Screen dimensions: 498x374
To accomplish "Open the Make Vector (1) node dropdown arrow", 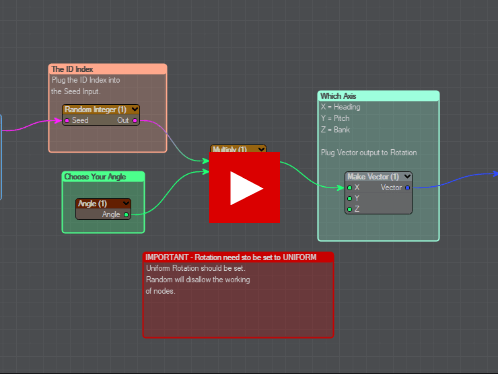I will (407, 176).
